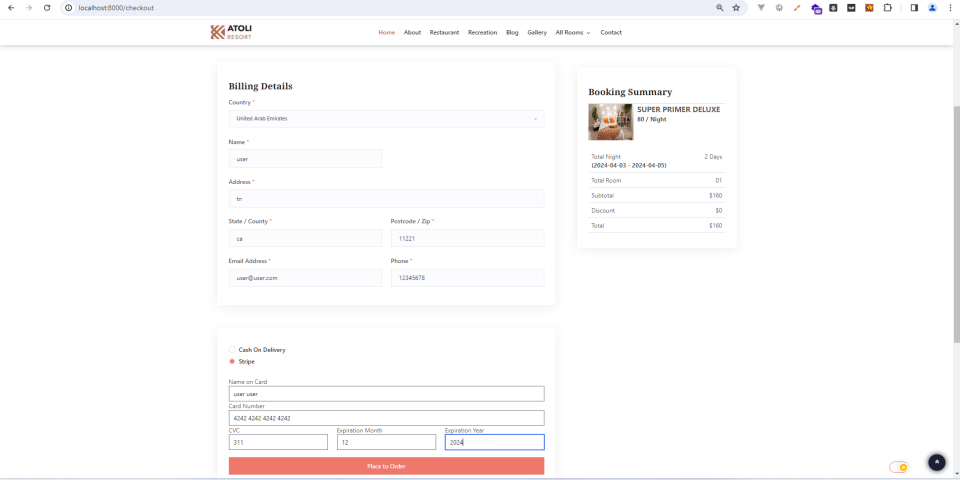This screenshot has height=480, width=960.
Task: Bookmark this page with the star icon
Action: pos(736,8)
